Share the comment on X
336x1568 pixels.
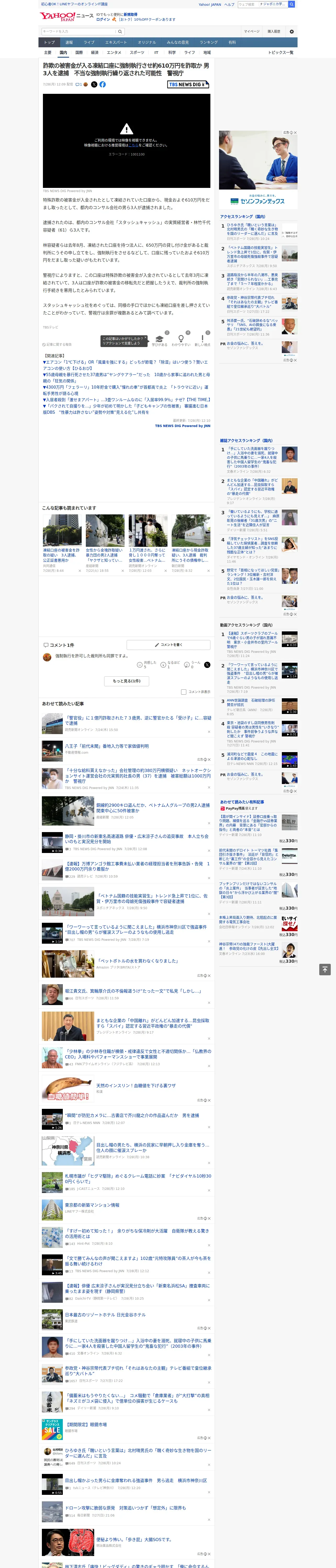coord(207,665)
